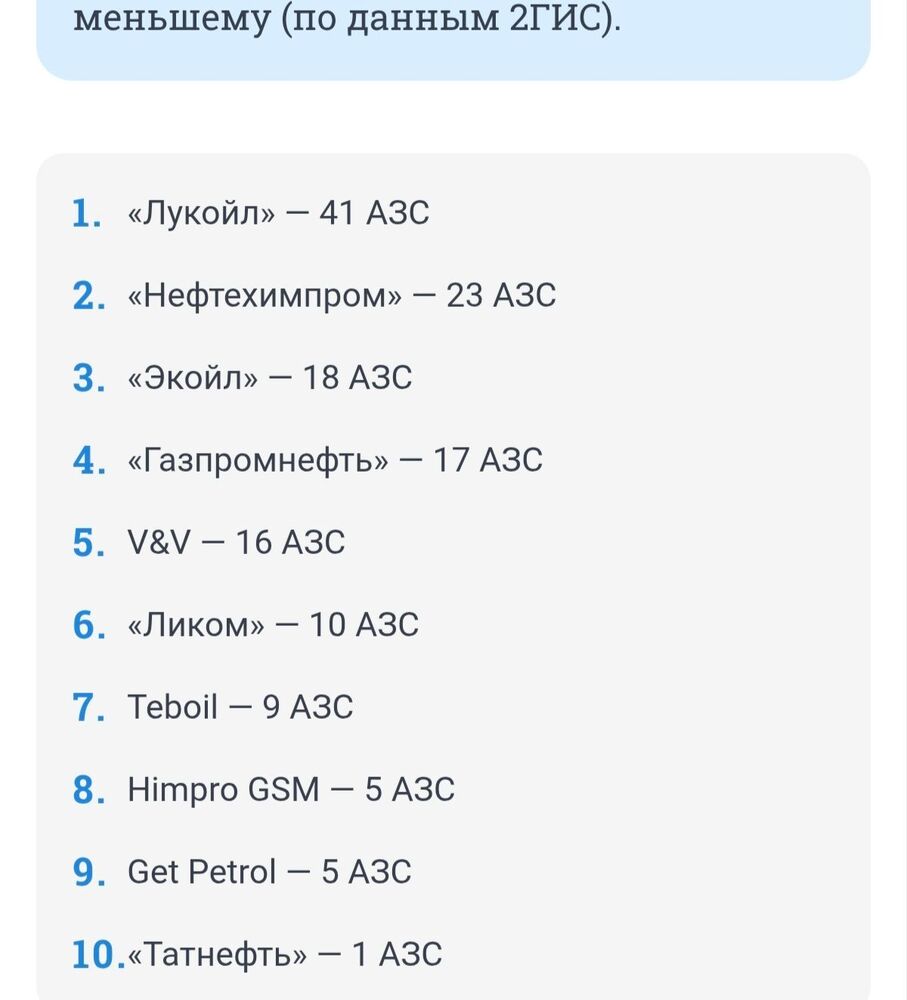
Task: Click the blue number 6 list marker
Action: [x=89, y=625]
